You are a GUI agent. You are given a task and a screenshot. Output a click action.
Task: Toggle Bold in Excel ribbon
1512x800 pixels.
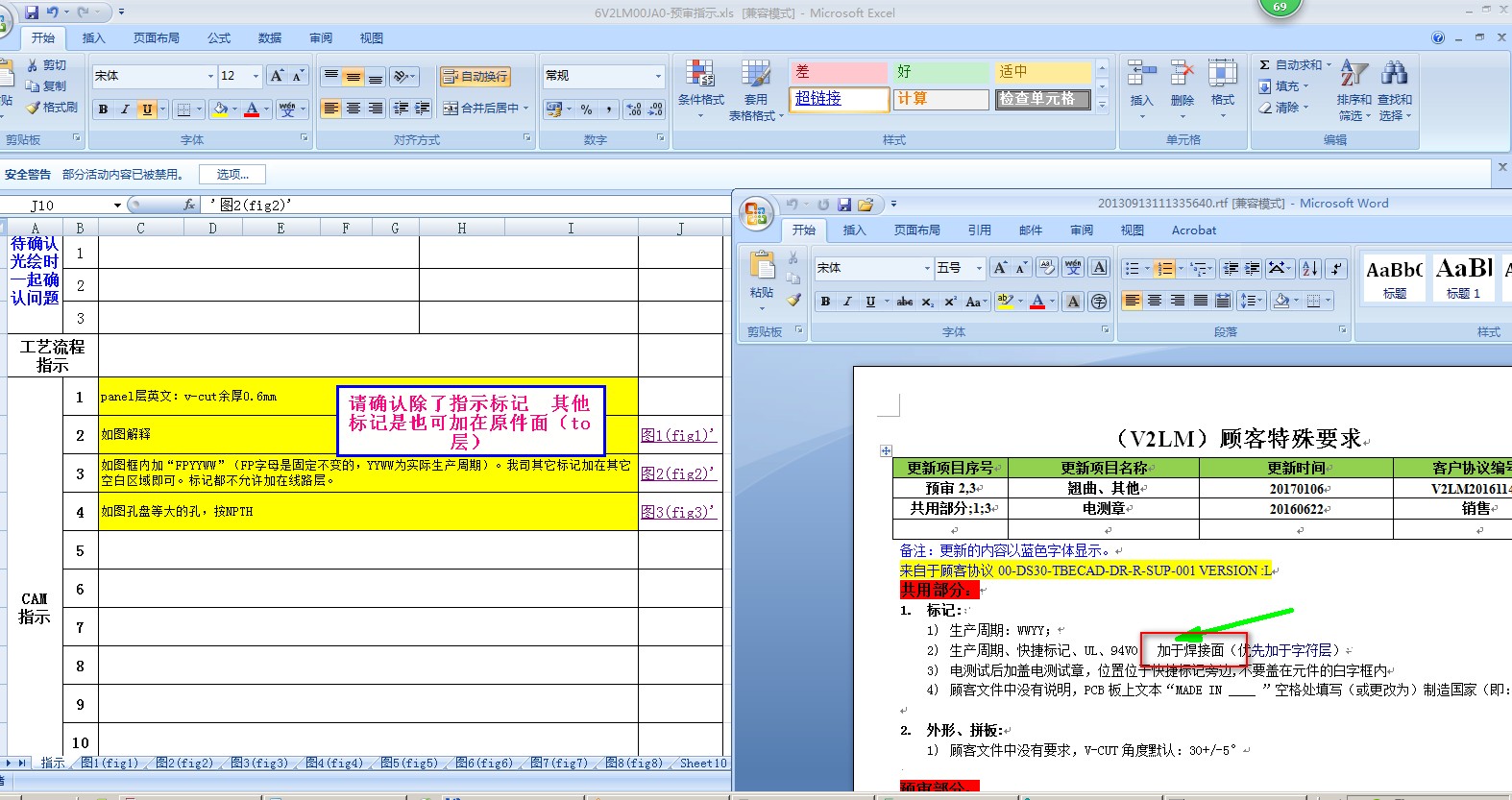[103, 109]
